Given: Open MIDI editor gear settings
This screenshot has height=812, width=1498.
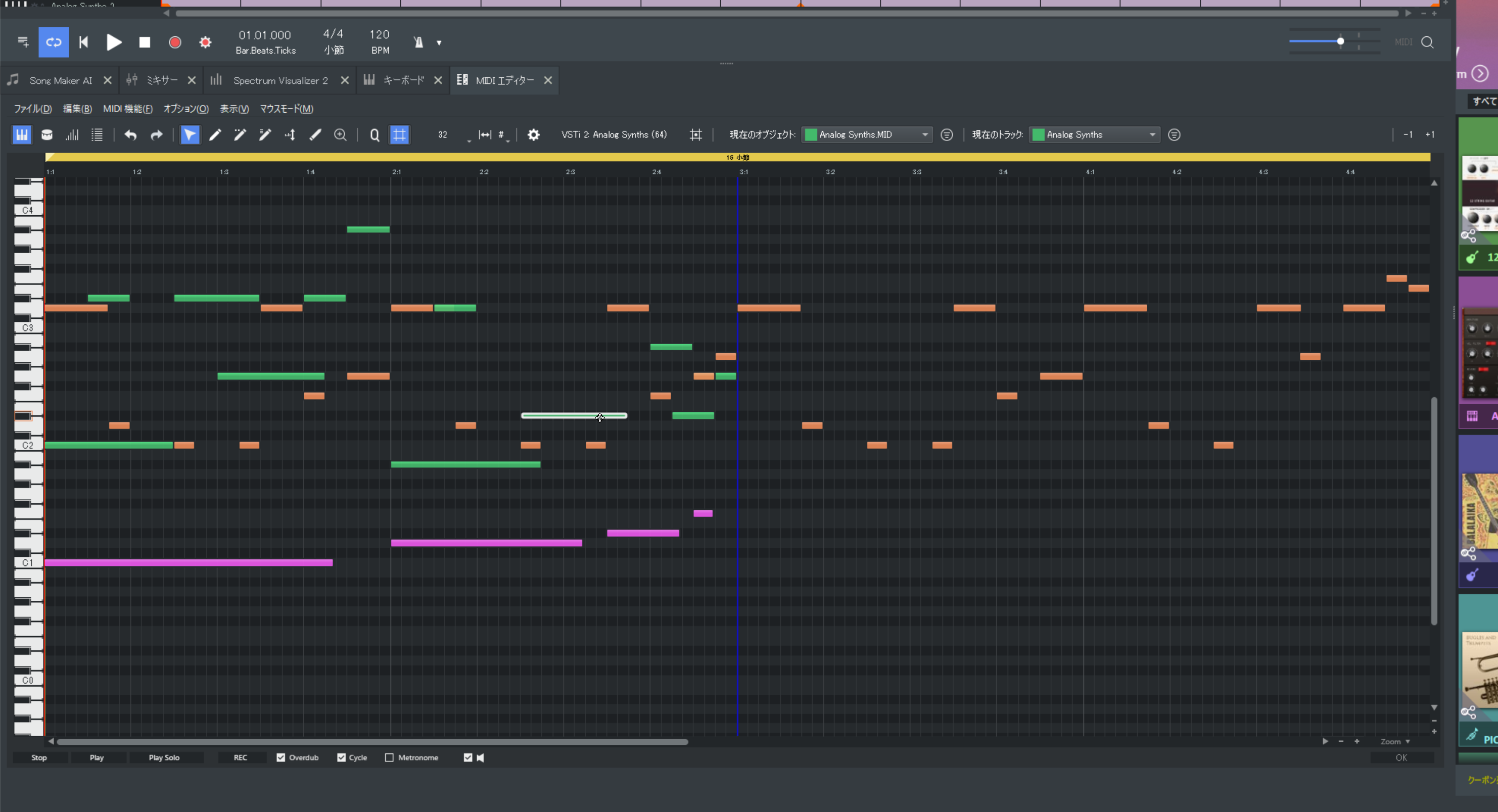Looking at the screenshot, I should [x=533, y=135].
